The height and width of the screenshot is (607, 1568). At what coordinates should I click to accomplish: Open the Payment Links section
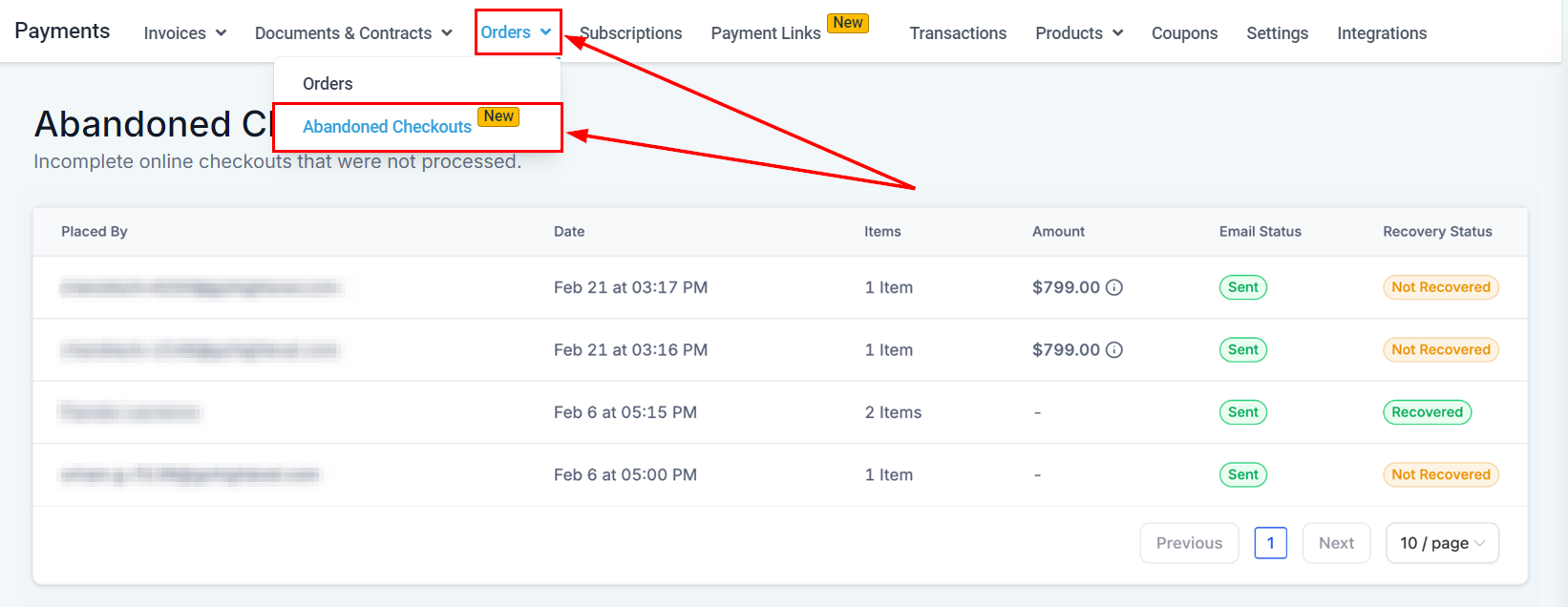click(765, 33)
